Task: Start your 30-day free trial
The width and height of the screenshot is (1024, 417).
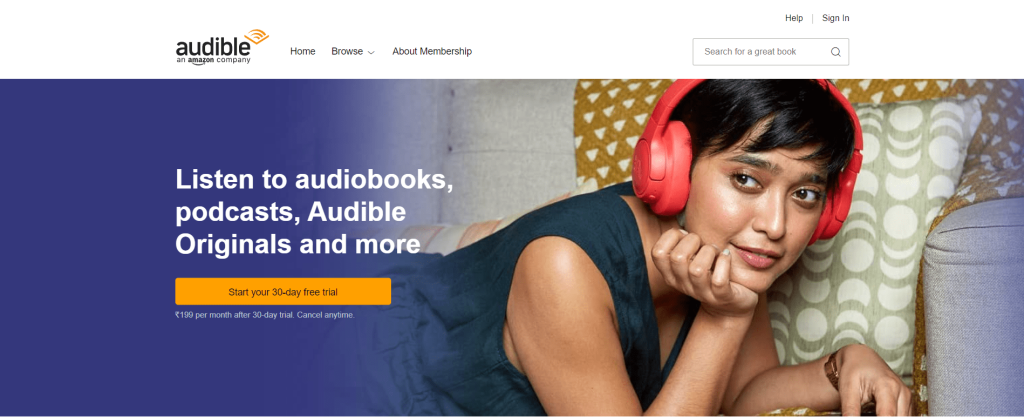Action: tap(283, 292)
